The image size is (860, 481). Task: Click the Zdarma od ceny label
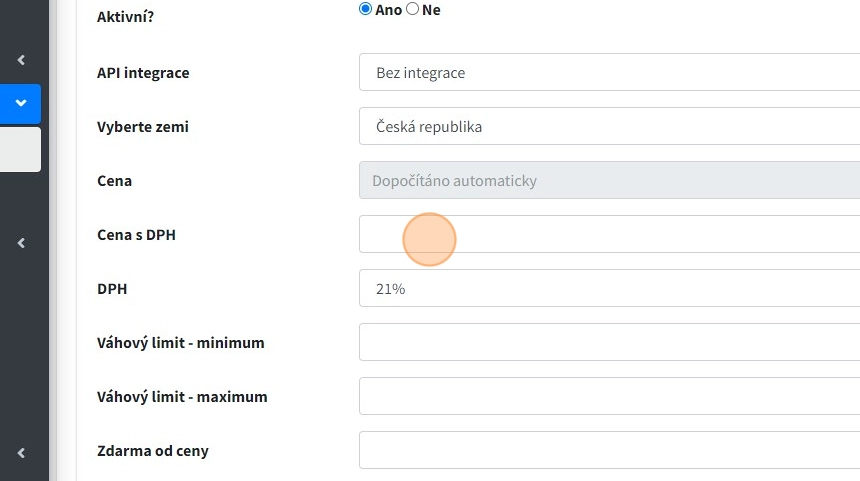153,451
